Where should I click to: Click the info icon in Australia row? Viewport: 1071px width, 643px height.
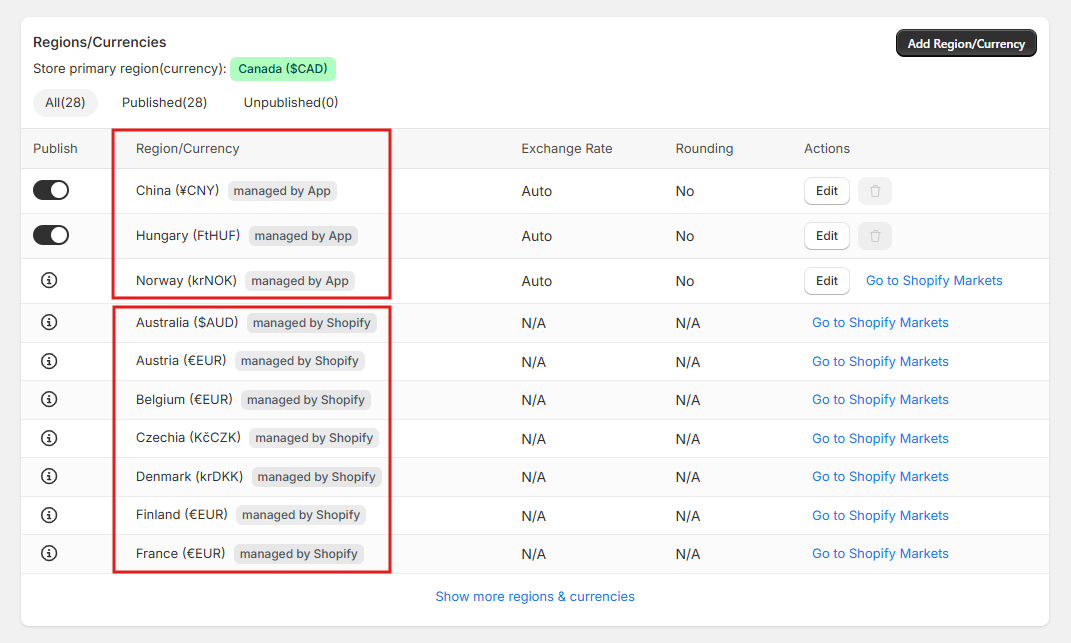tap(49, 323)
